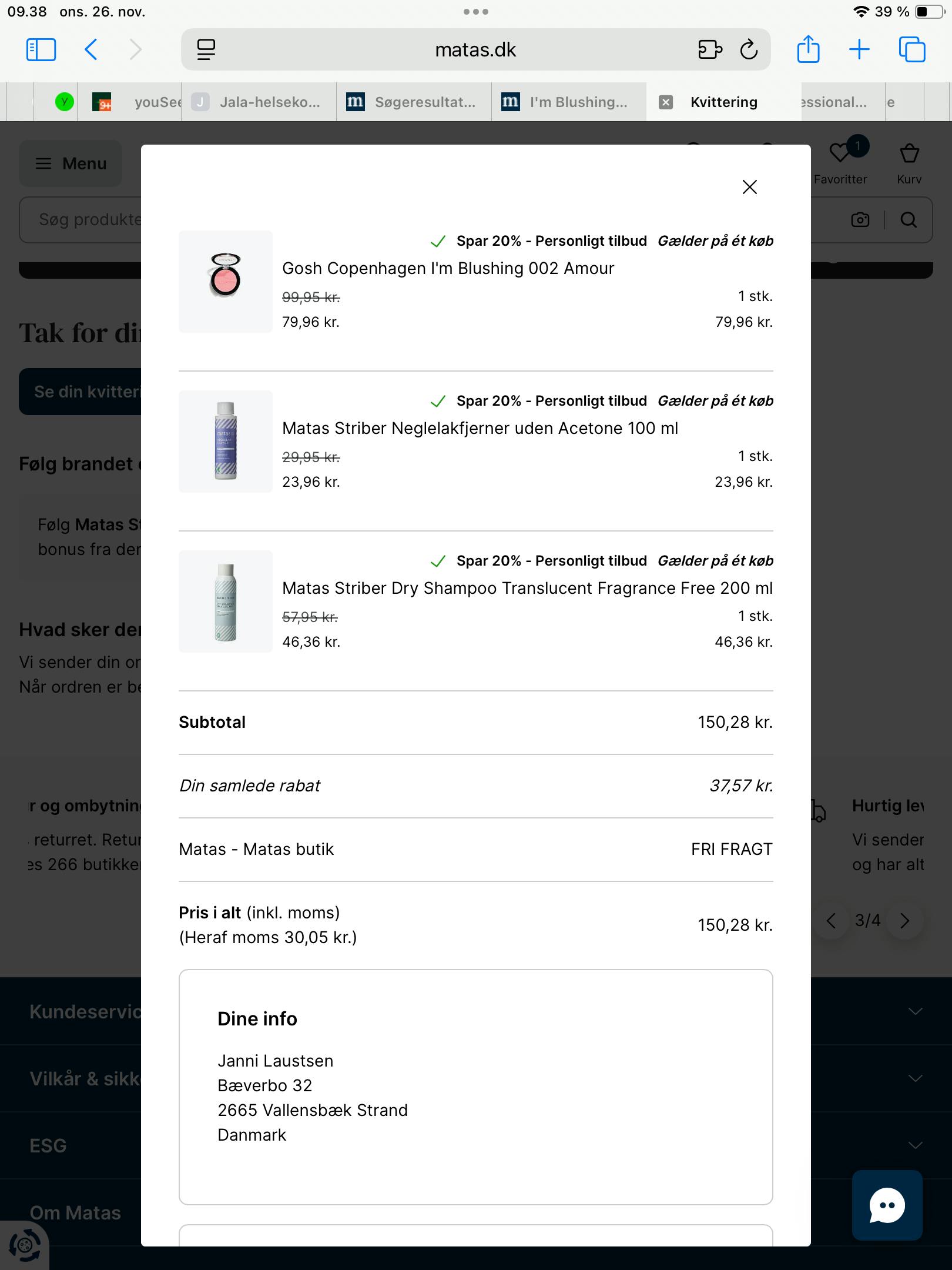
Task: Go back with Safari's back arrow
Action: 91,50
